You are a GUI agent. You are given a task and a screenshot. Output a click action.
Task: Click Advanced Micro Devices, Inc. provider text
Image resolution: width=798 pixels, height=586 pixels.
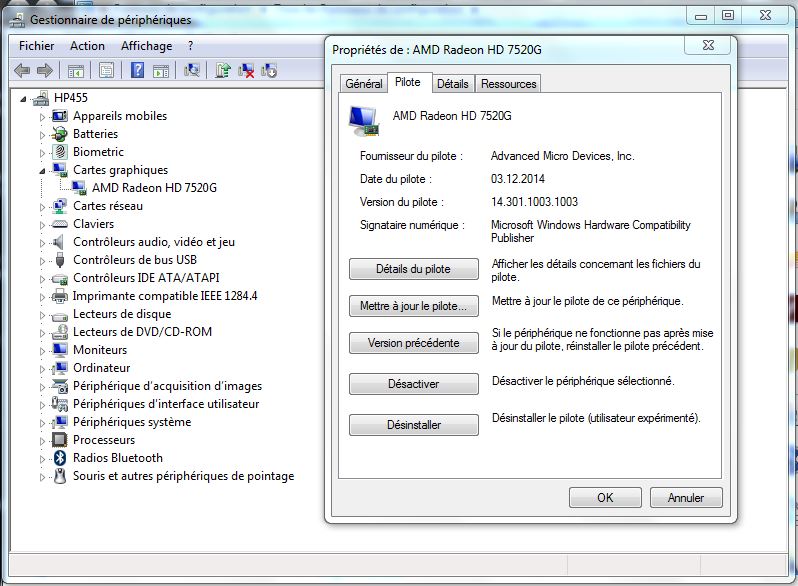562,156
